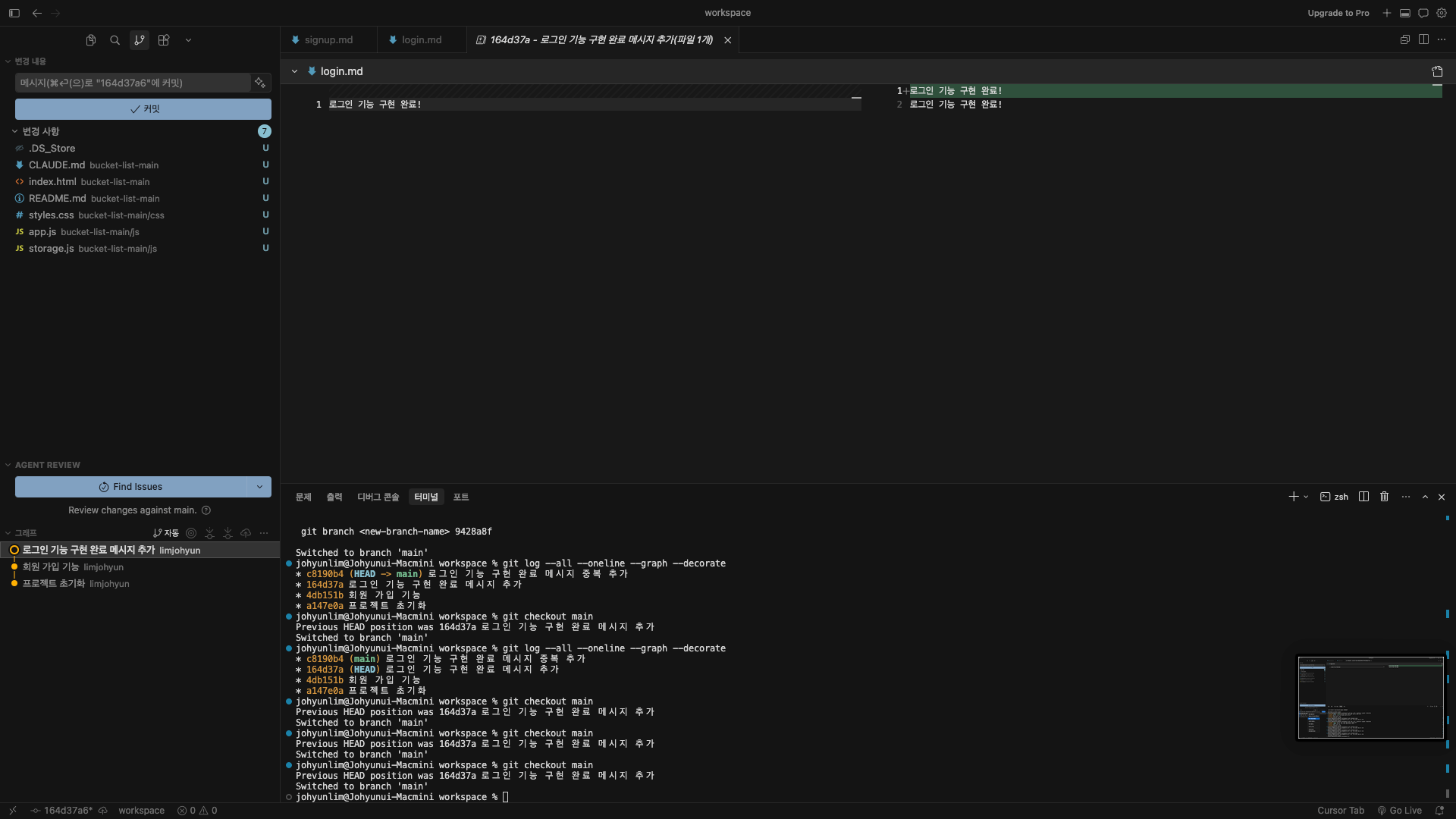Switch to the 디버그 콘솔 tab
Viewport: 1456px width, 819px height.
coord(378,497)
